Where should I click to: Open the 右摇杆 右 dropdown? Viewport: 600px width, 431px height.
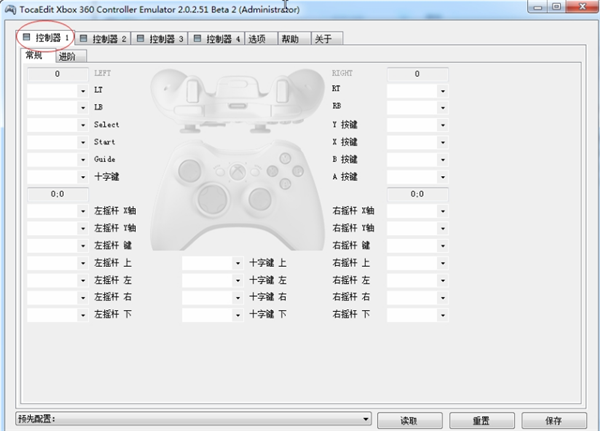(417, 297)
